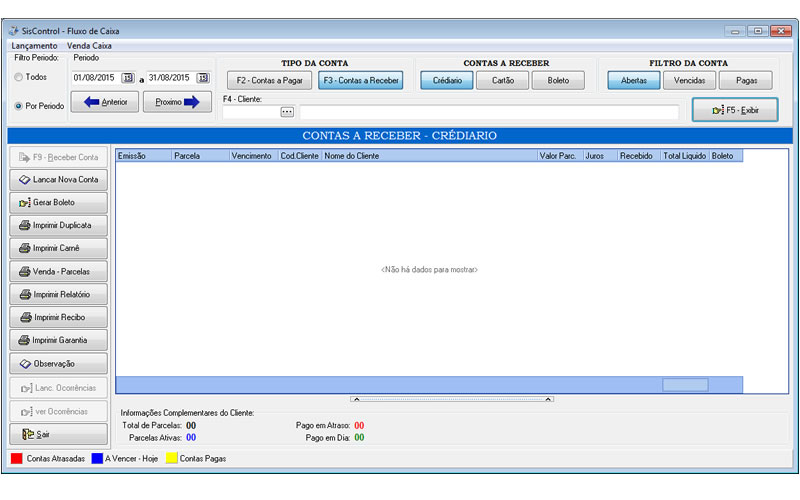Viewport: 800px width, 500px height.
Task: Open the Lançamento menu
Action: coord(34,46)
